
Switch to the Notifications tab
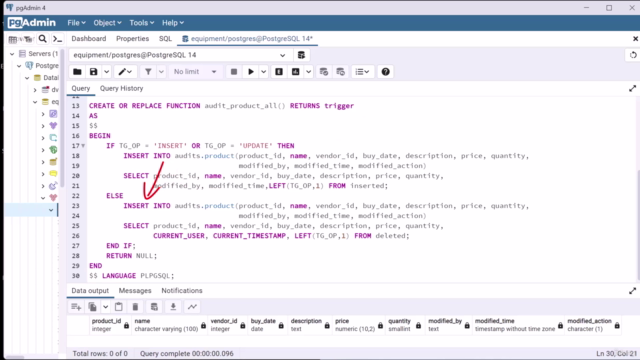click(182, 291)
